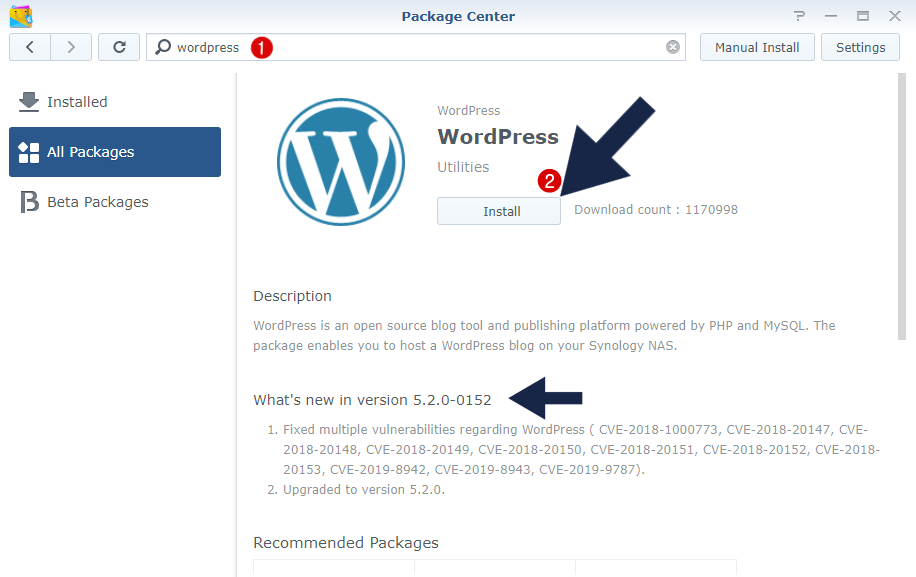Click the Utilities category label

click(x=463, y=167)
